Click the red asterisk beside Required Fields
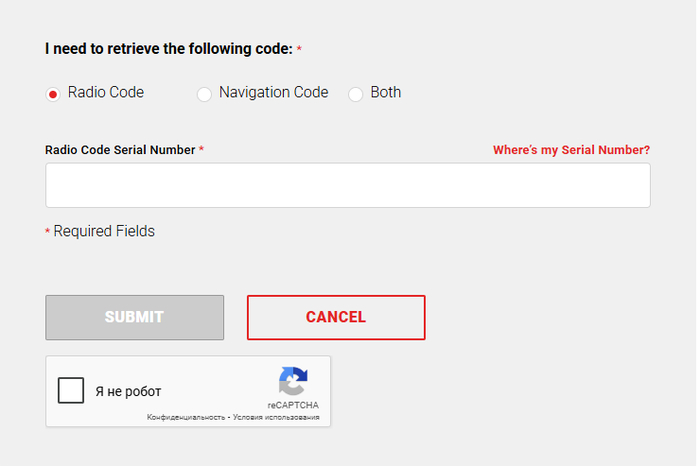This screenshot has height=466, width=700. [x=47, y=233]
